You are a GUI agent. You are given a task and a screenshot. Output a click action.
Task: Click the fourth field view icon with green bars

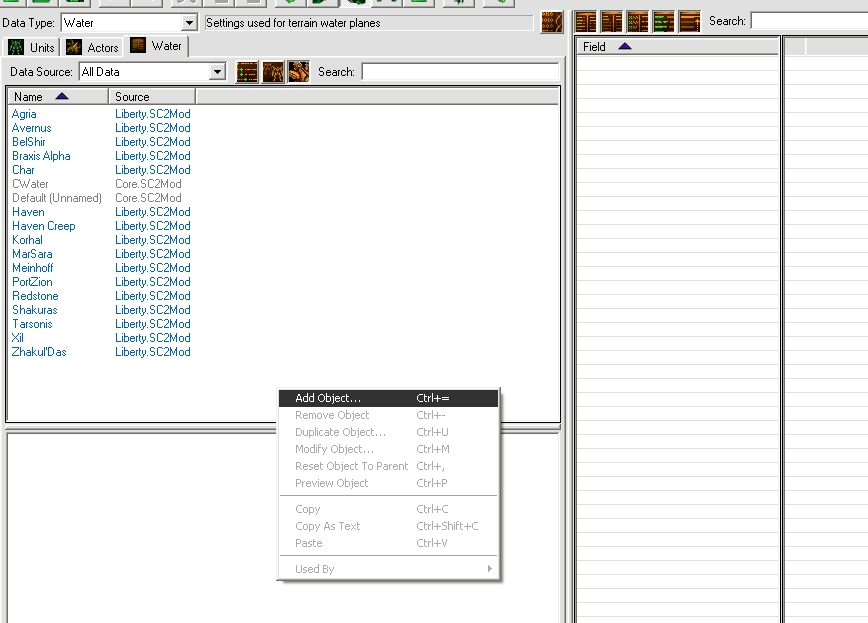click(x=664, y=22)
